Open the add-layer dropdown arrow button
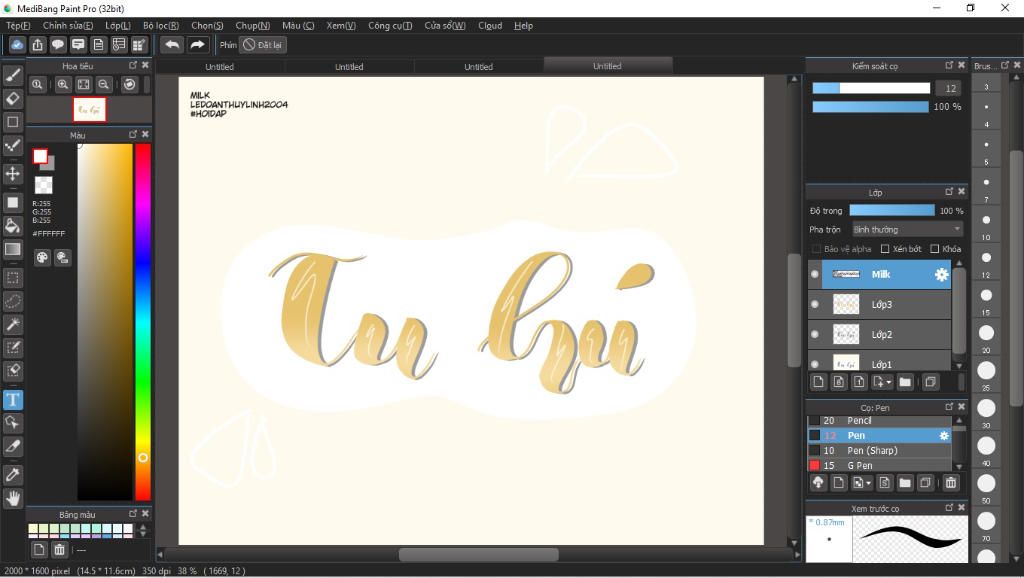1024x578 pixels. [x=881, y=381]
